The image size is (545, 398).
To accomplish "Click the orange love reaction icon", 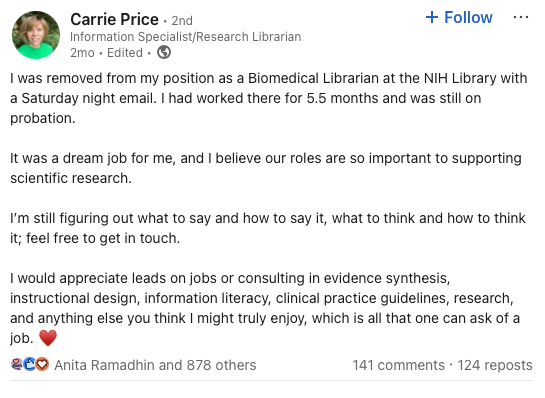I will 42,364.
